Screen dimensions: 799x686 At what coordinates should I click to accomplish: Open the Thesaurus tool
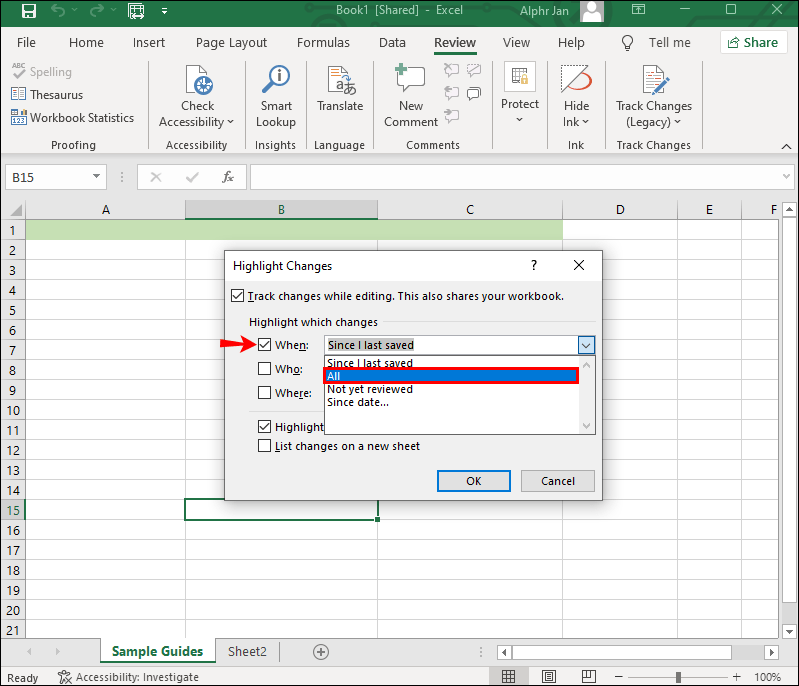(x=47, y=95)
